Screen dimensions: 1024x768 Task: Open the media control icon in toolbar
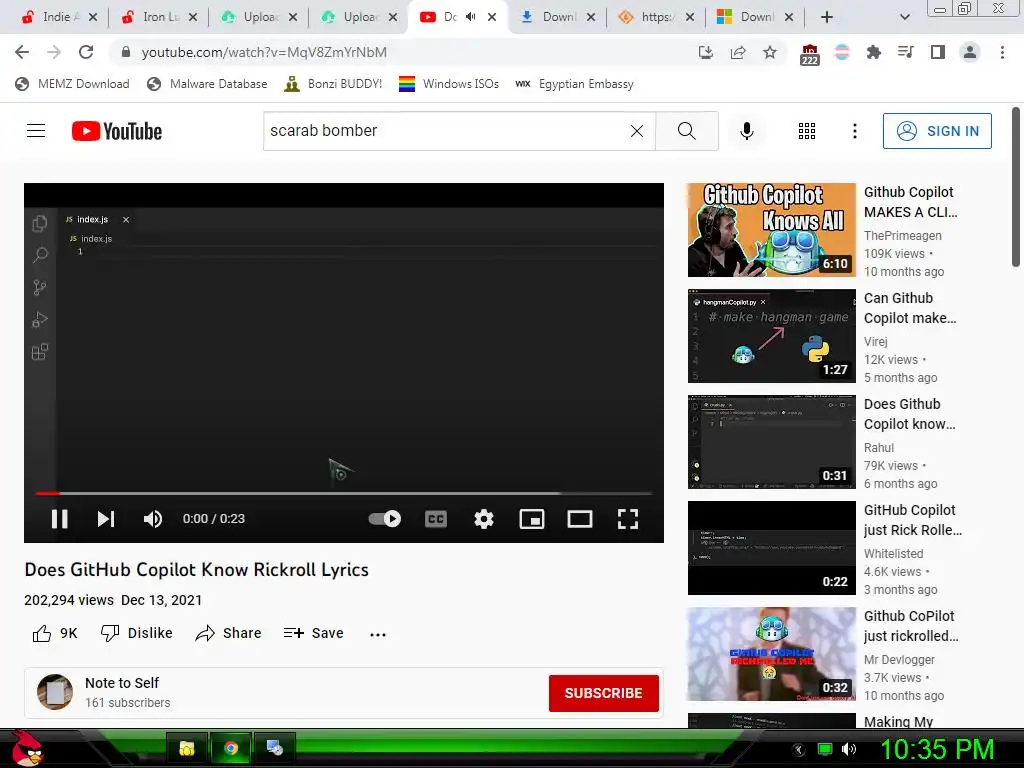click(x=905, y=52)
